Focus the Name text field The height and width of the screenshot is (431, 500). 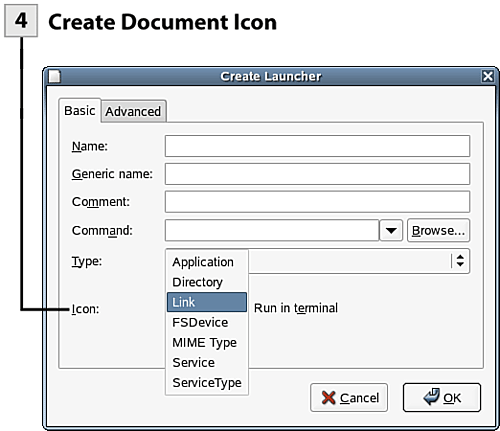click(x=317, y=146)
